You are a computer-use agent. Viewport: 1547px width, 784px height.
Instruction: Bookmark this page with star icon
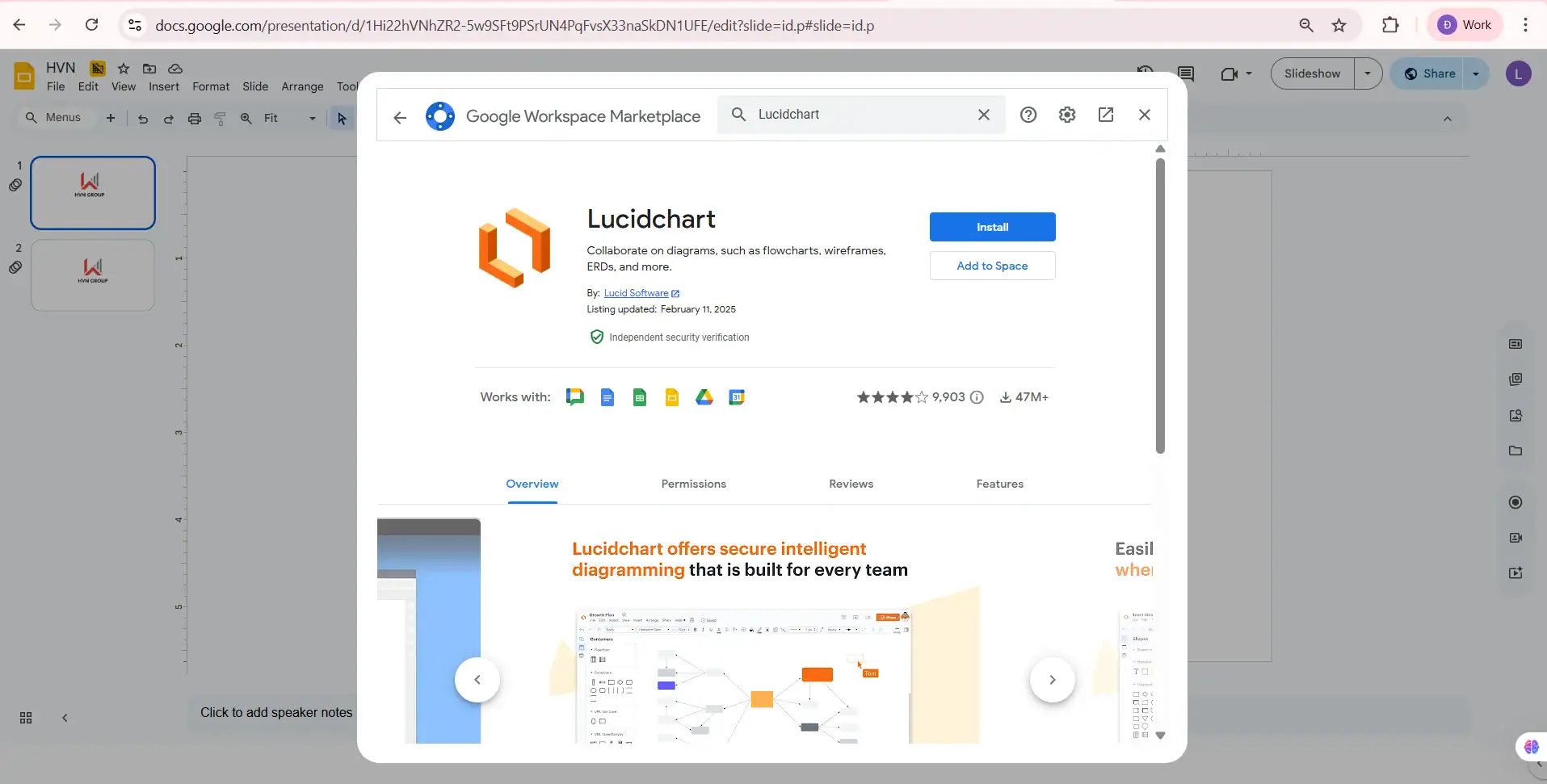1339,25
